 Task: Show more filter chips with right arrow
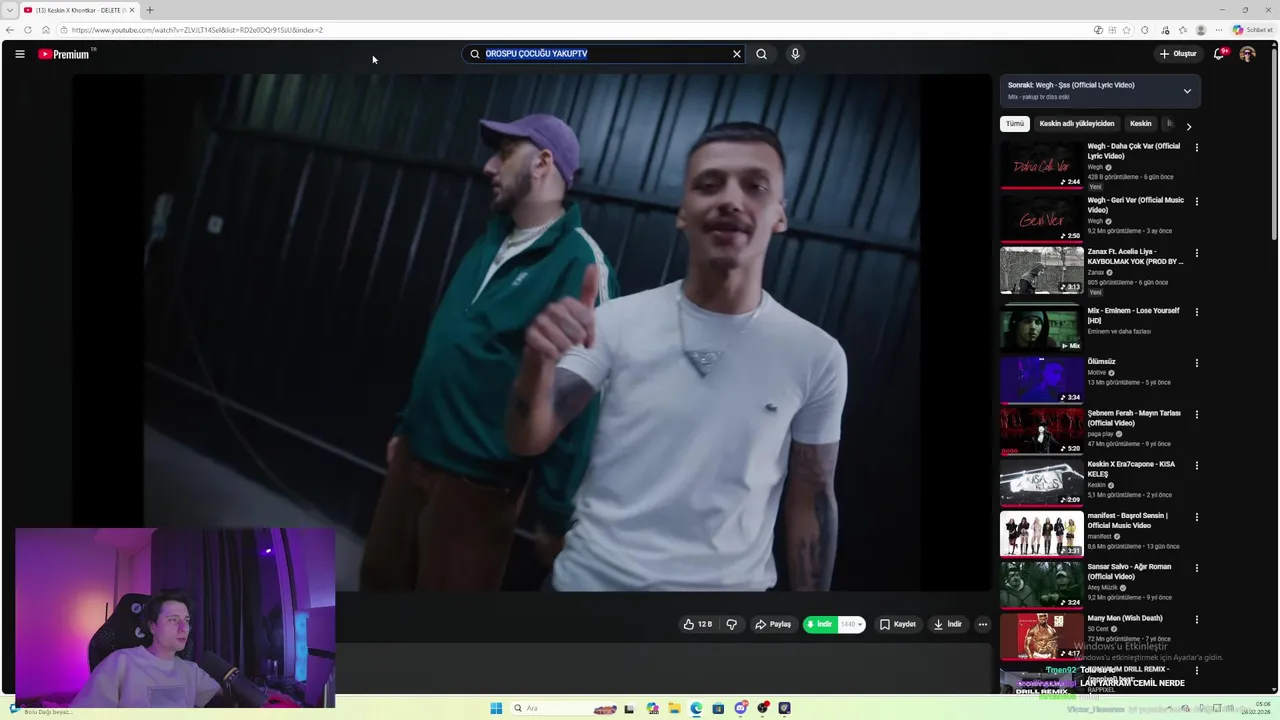[1188, 127]
